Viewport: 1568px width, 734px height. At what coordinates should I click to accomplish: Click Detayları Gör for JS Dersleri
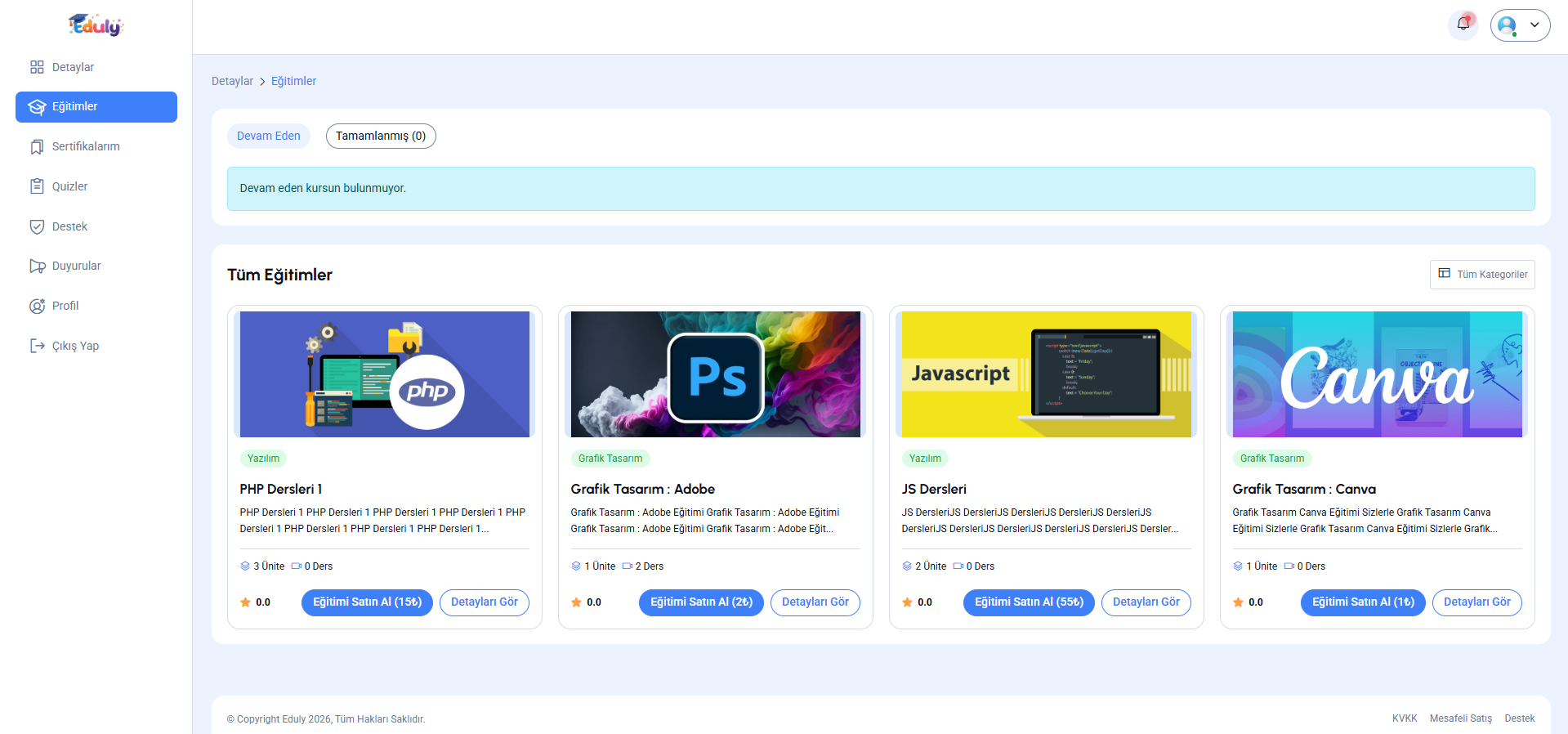(x=1146, y=602)
